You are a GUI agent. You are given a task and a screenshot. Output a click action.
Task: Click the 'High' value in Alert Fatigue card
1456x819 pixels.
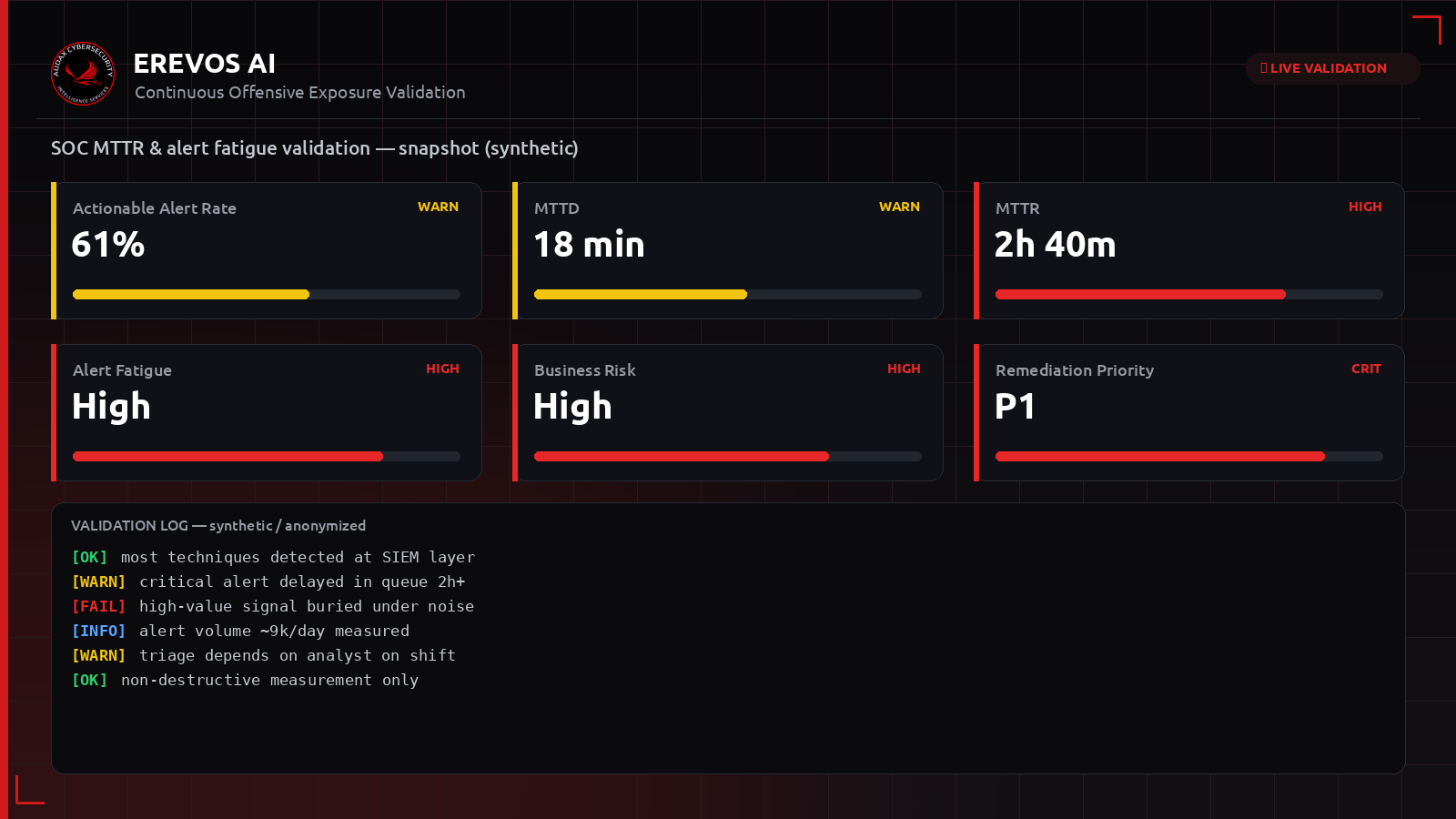pyautogui.click(x=111, y=406)
